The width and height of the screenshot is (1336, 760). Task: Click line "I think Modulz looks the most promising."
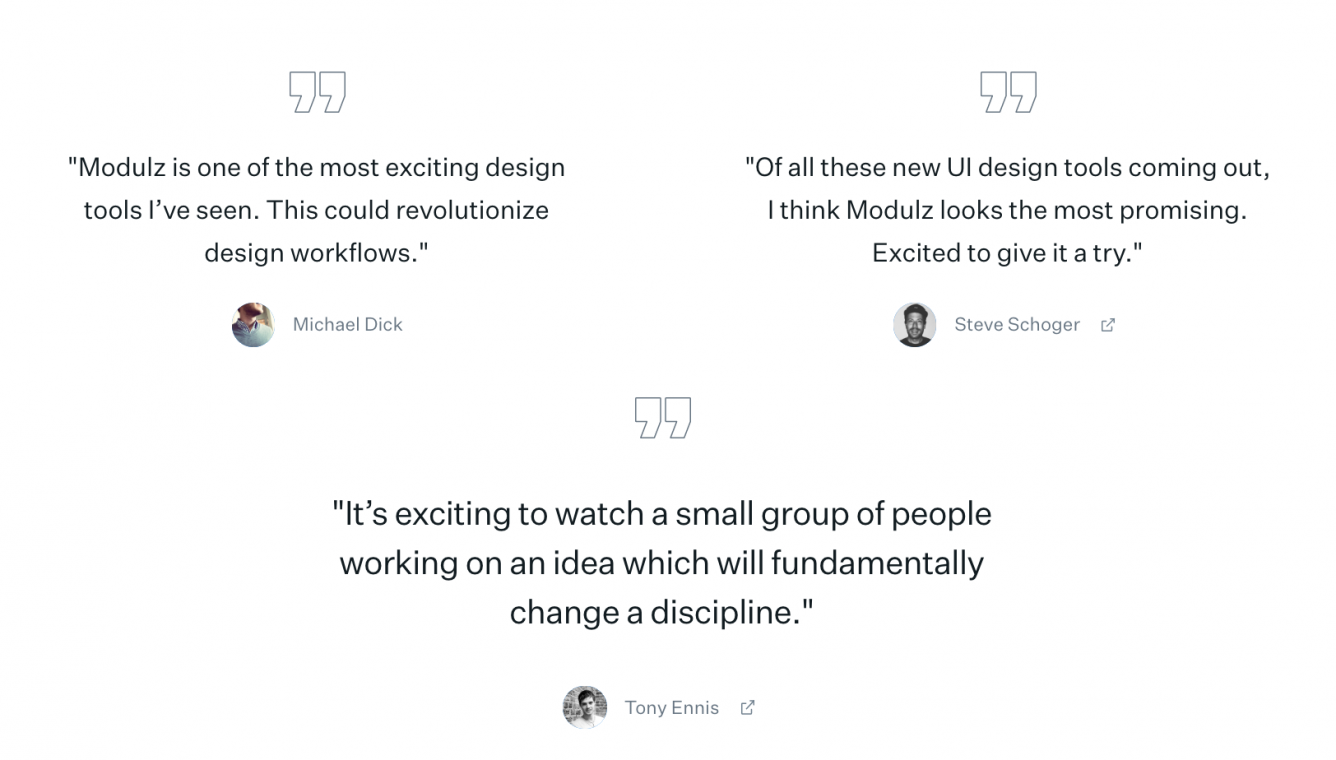[x=1007, y=211]
